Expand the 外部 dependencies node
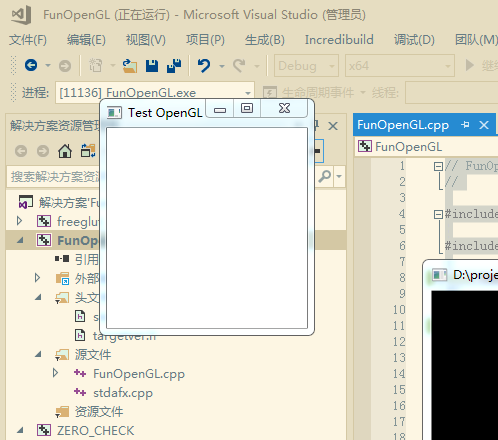This screenshot has height=440, width=498. [x=37, y=278]
